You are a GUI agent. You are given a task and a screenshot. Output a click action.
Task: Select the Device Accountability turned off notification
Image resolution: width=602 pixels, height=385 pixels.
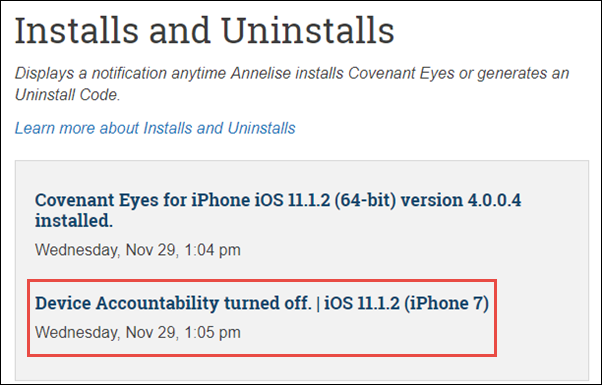[262, 303]
